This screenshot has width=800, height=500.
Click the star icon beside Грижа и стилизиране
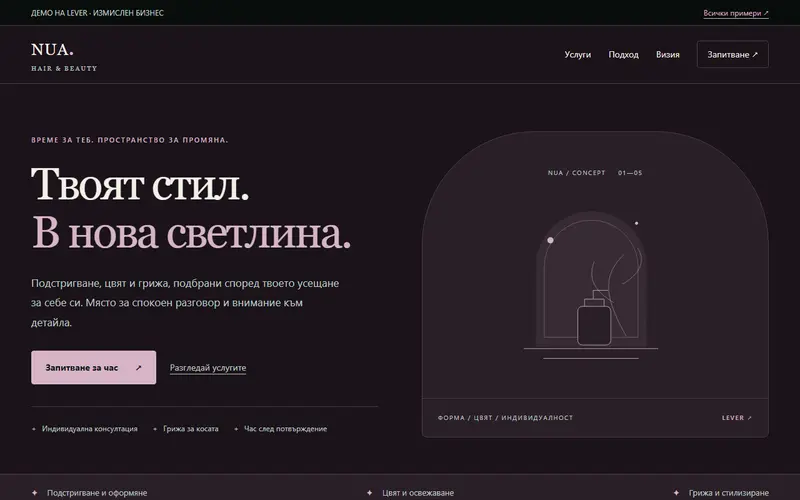point(677,493)
